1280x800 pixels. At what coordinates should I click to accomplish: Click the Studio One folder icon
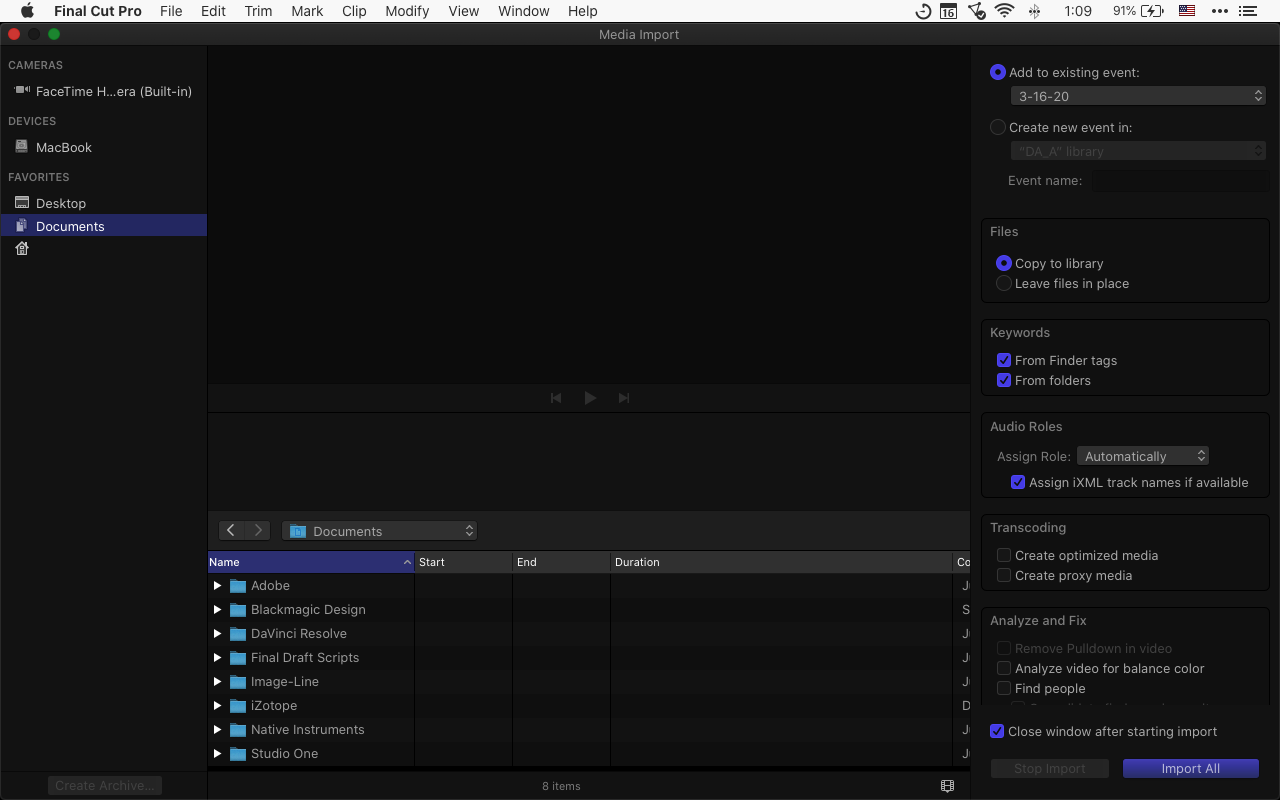(238, 754)
